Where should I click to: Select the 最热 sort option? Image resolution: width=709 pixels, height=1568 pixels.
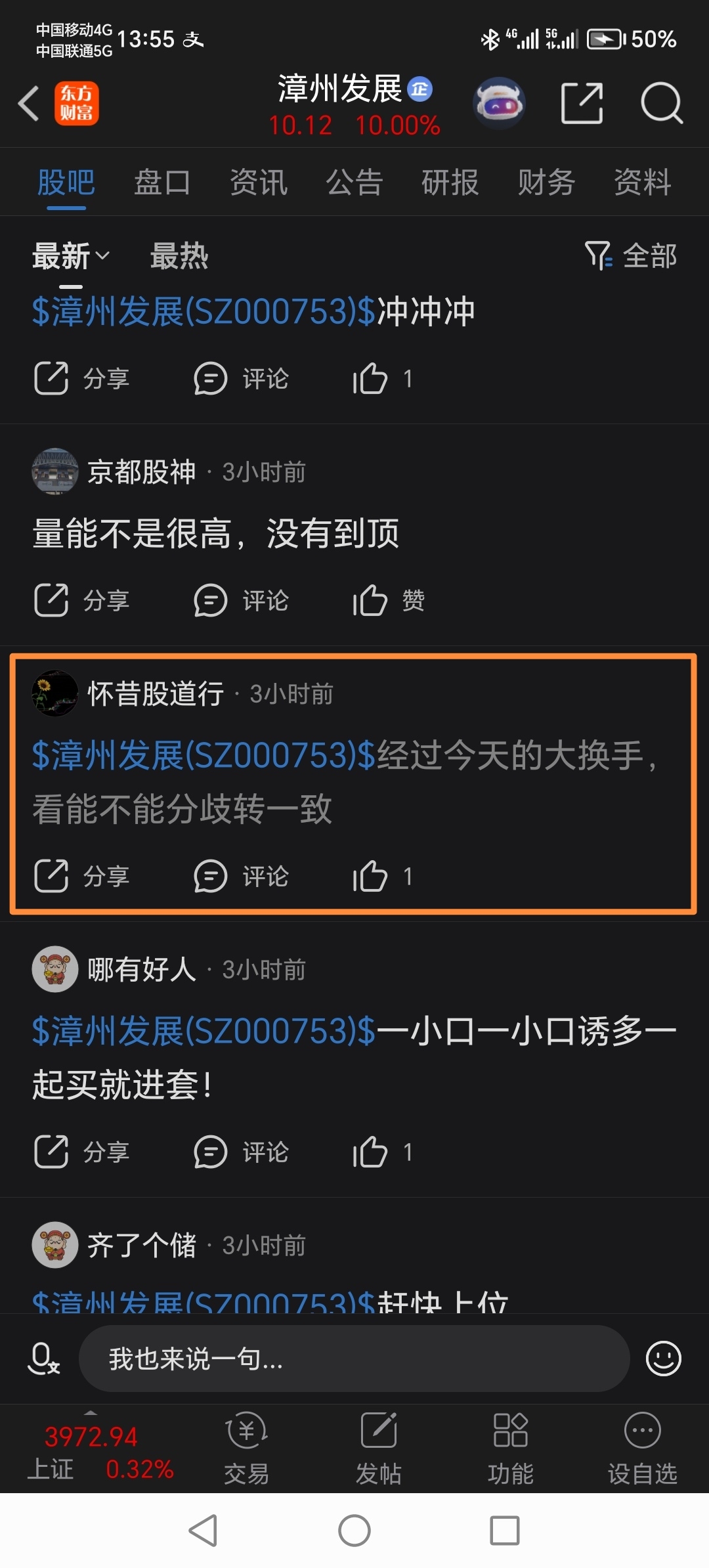coord(179,255)
